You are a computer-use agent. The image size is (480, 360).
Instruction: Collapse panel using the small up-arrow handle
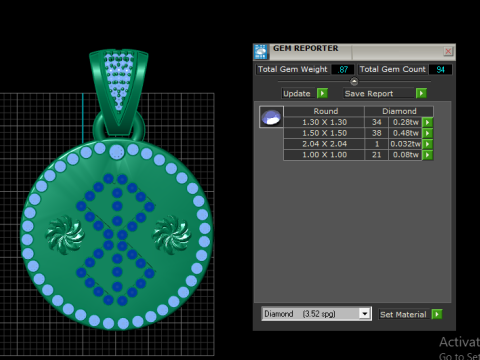click(354, 81)
